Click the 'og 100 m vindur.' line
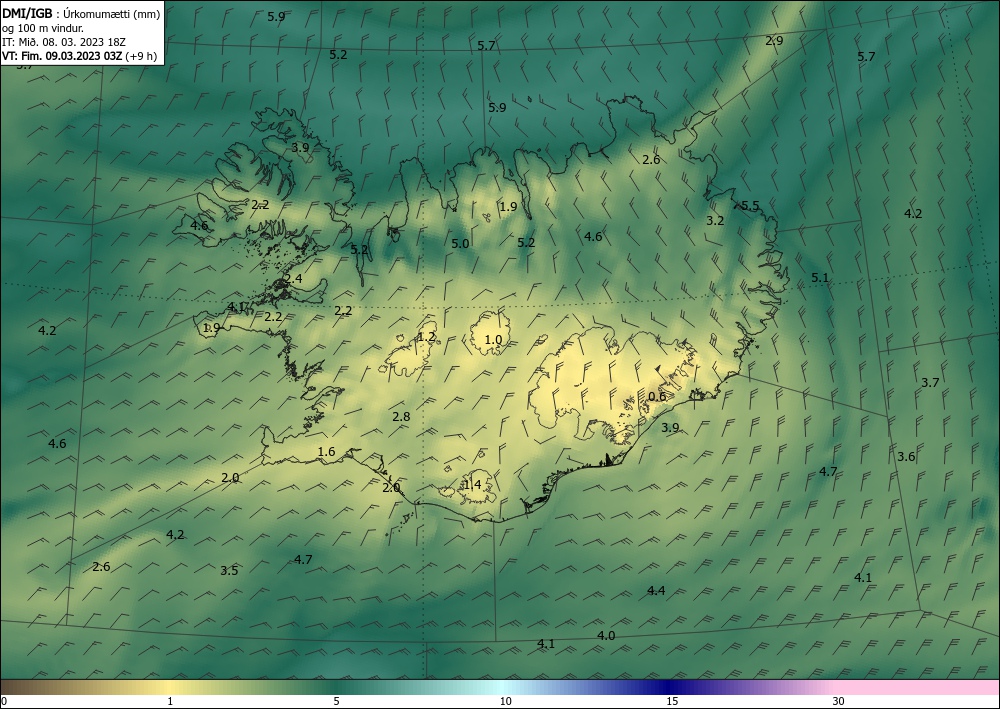Screen dimensions: 1000x709 point(42,28)
